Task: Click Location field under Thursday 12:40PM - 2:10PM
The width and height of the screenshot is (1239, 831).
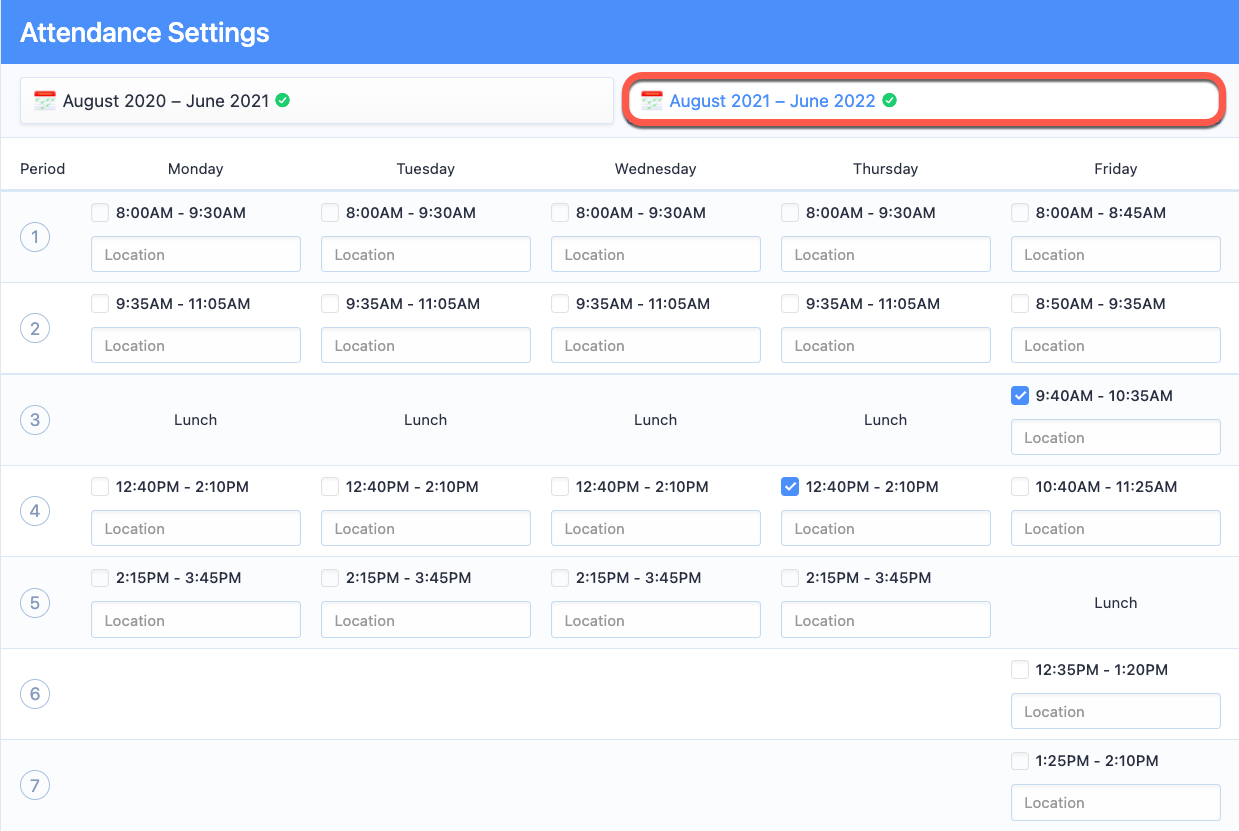Action: [x=885, y=529]
